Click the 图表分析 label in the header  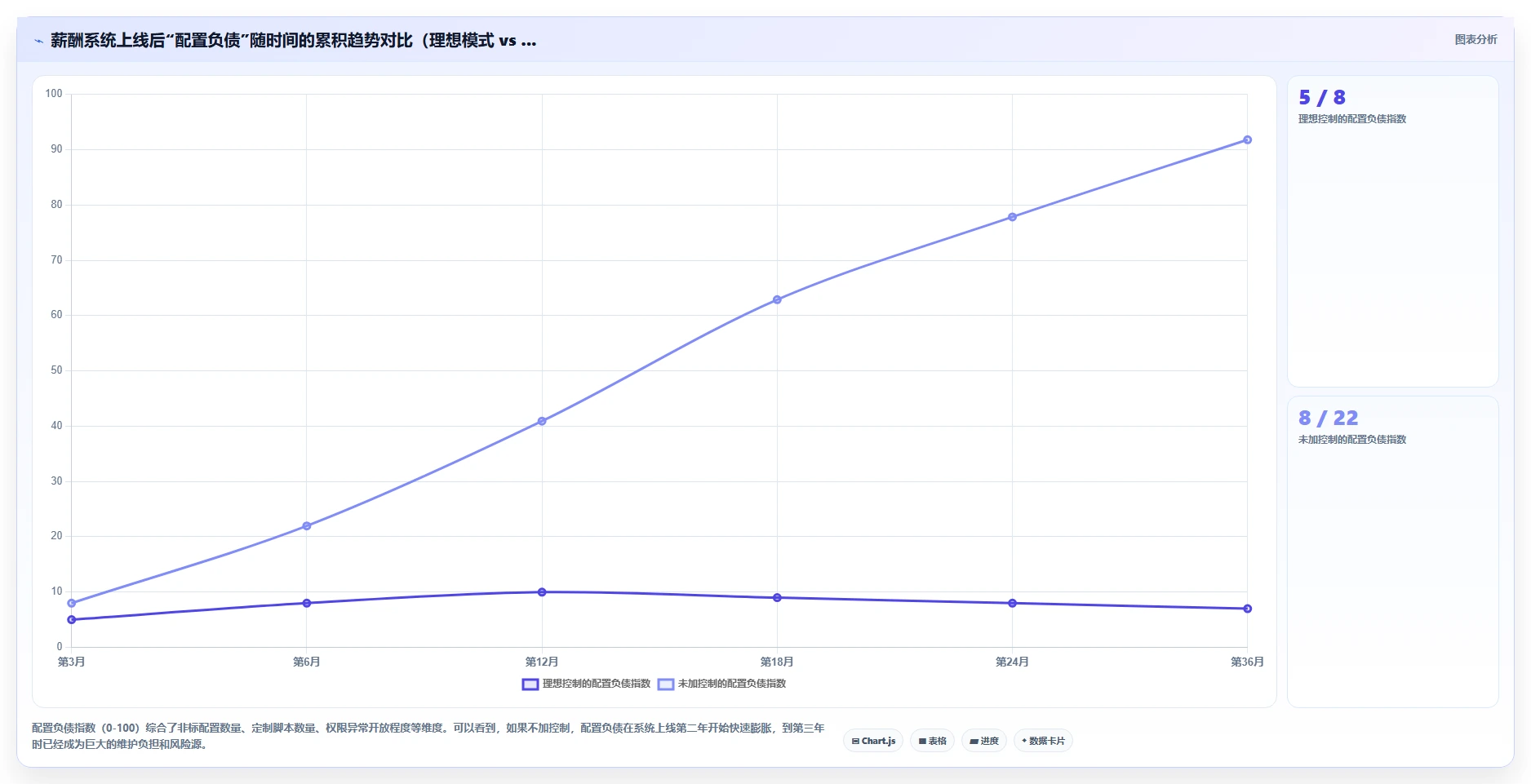point(1476,39)
